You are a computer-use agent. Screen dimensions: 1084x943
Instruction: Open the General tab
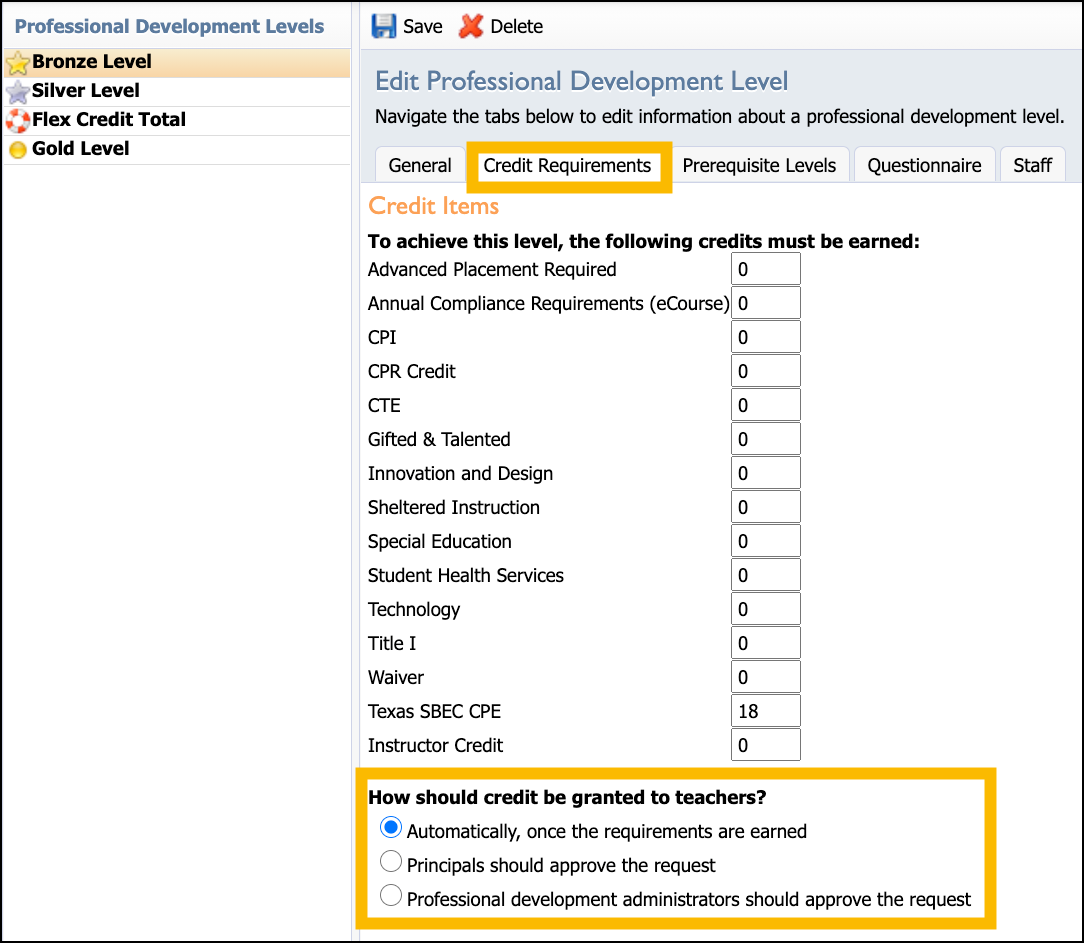420,165
